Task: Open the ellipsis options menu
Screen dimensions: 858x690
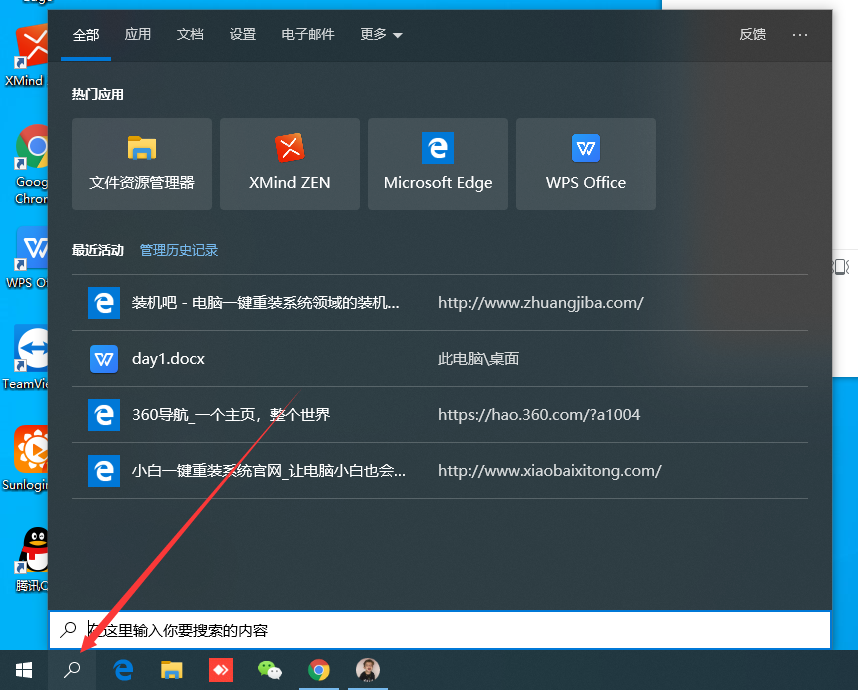Action: (x=799, y=34)
